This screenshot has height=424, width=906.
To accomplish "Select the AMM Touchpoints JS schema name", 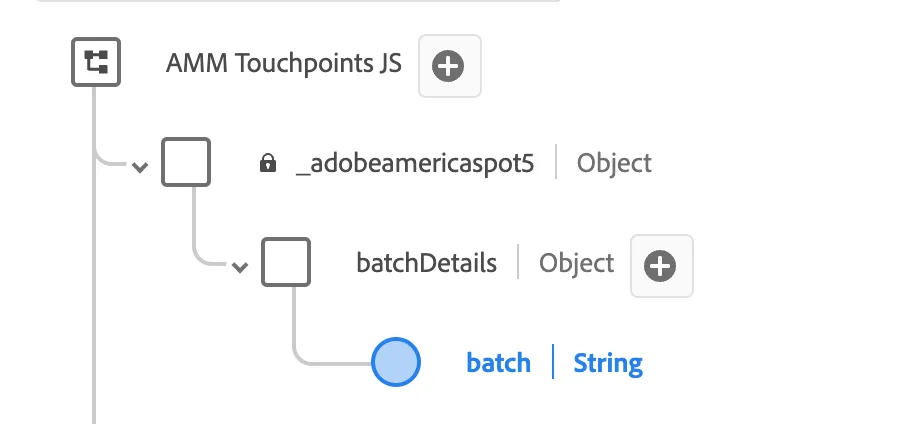I will coord(284,63).
